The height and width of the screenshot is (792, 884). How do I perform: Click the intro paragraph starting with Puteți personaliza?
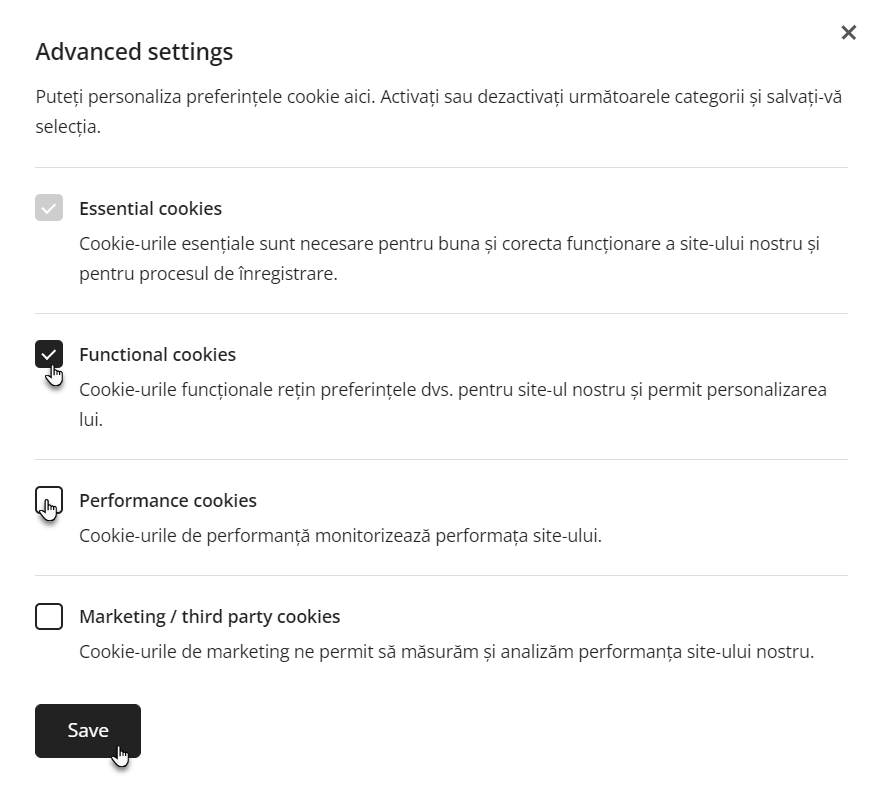coord(439,112)
